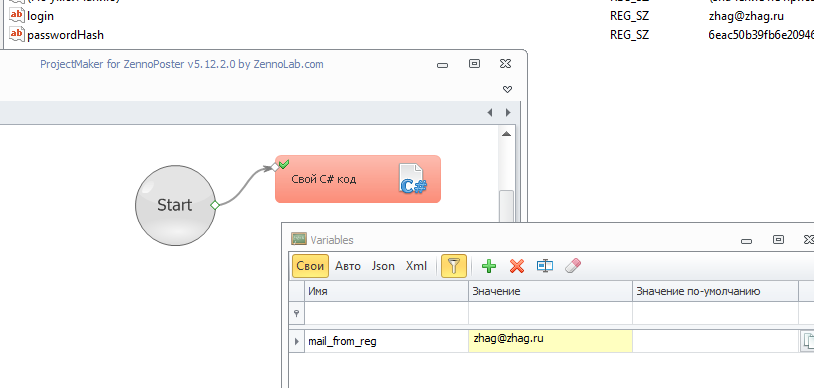This screenshot has width=814, height=388.
Task: Click the green checkmark on C# block
Action: (x=283, y=164)
